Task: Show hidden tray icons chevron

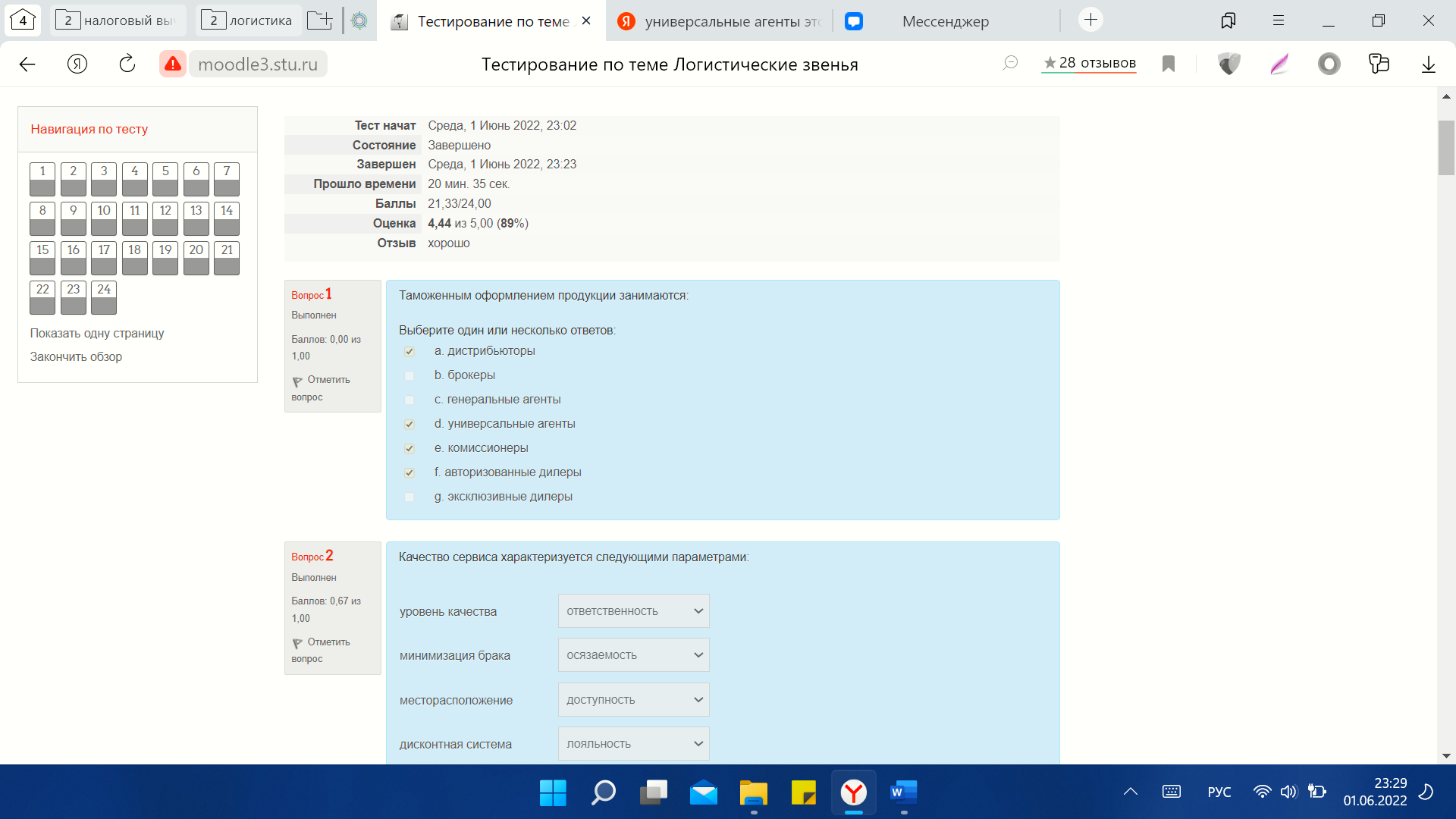Action: [x=1131, y=792]
